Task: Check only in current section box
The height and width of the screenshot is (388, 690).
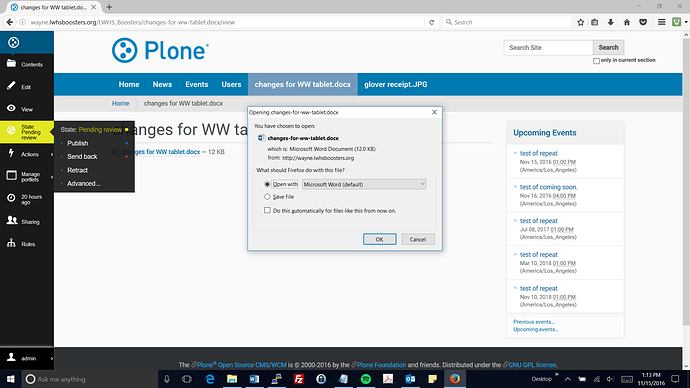Action: point(596,61)
